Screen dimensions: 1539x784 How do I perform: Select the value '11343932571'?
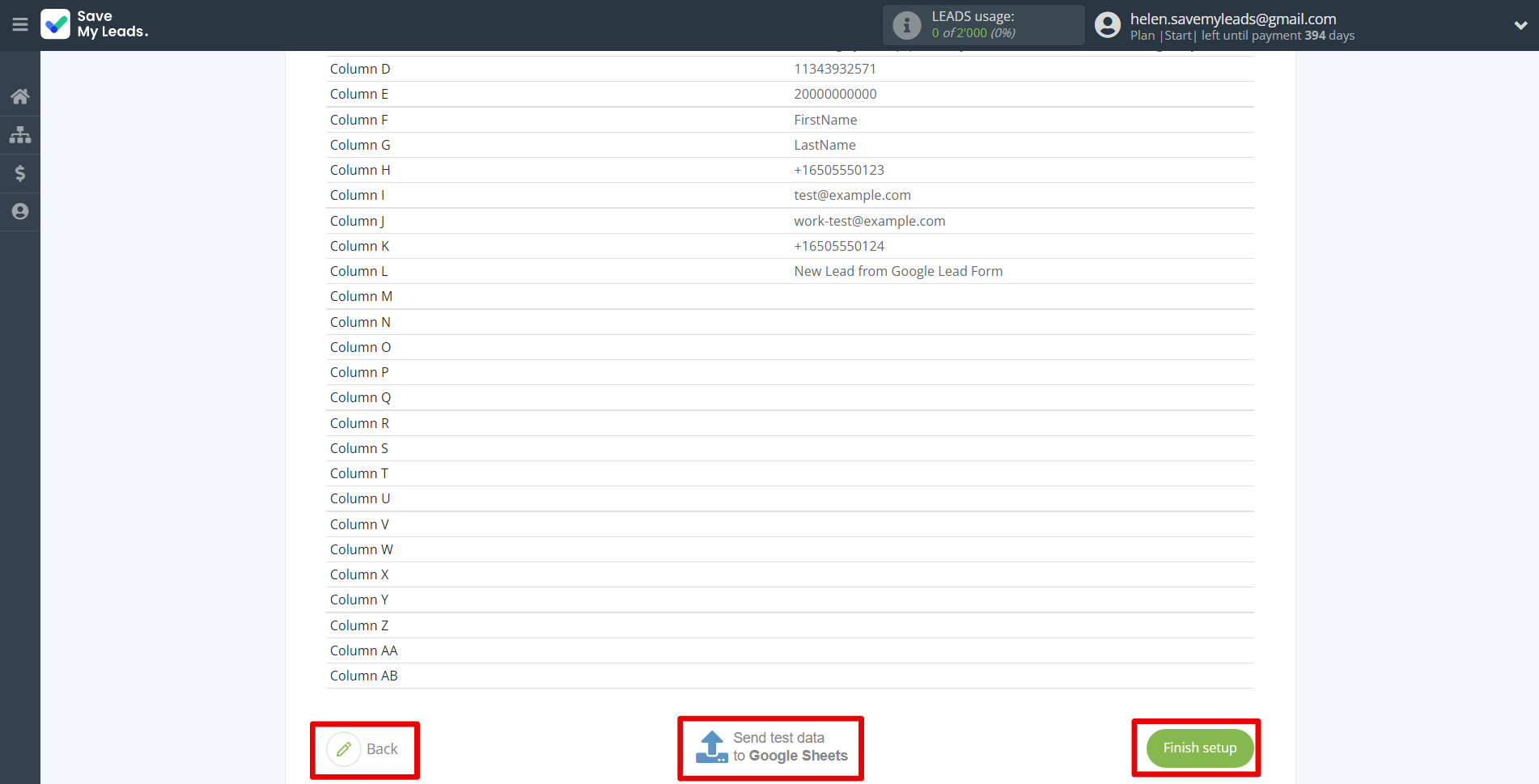(835, 69)
